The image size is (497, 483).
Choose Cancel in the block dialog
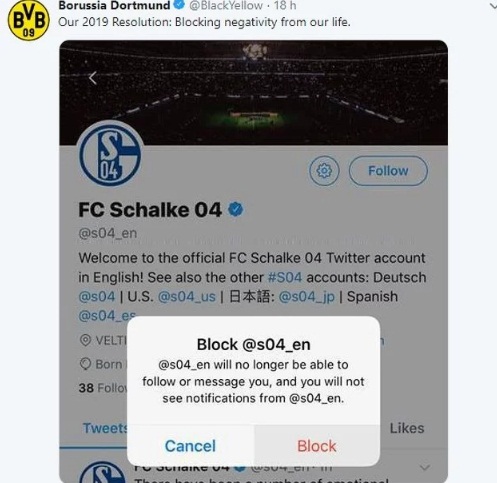click(190, 446)
